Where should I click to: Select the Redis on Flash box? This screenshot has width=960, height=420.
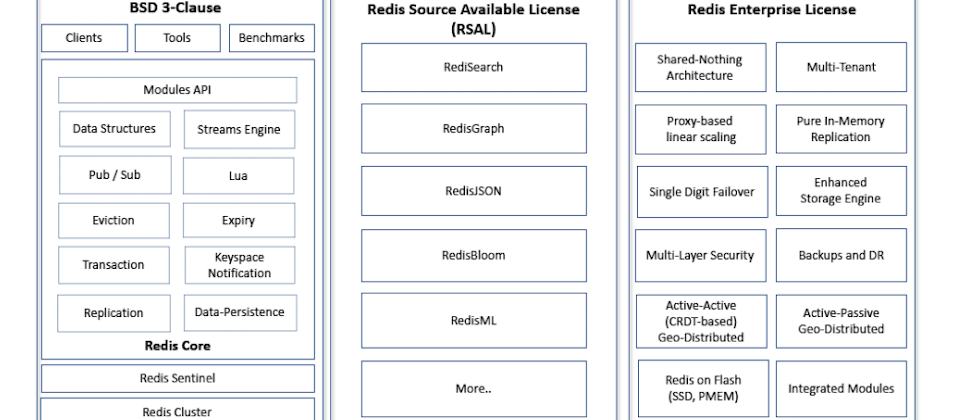tap(703, 388)
